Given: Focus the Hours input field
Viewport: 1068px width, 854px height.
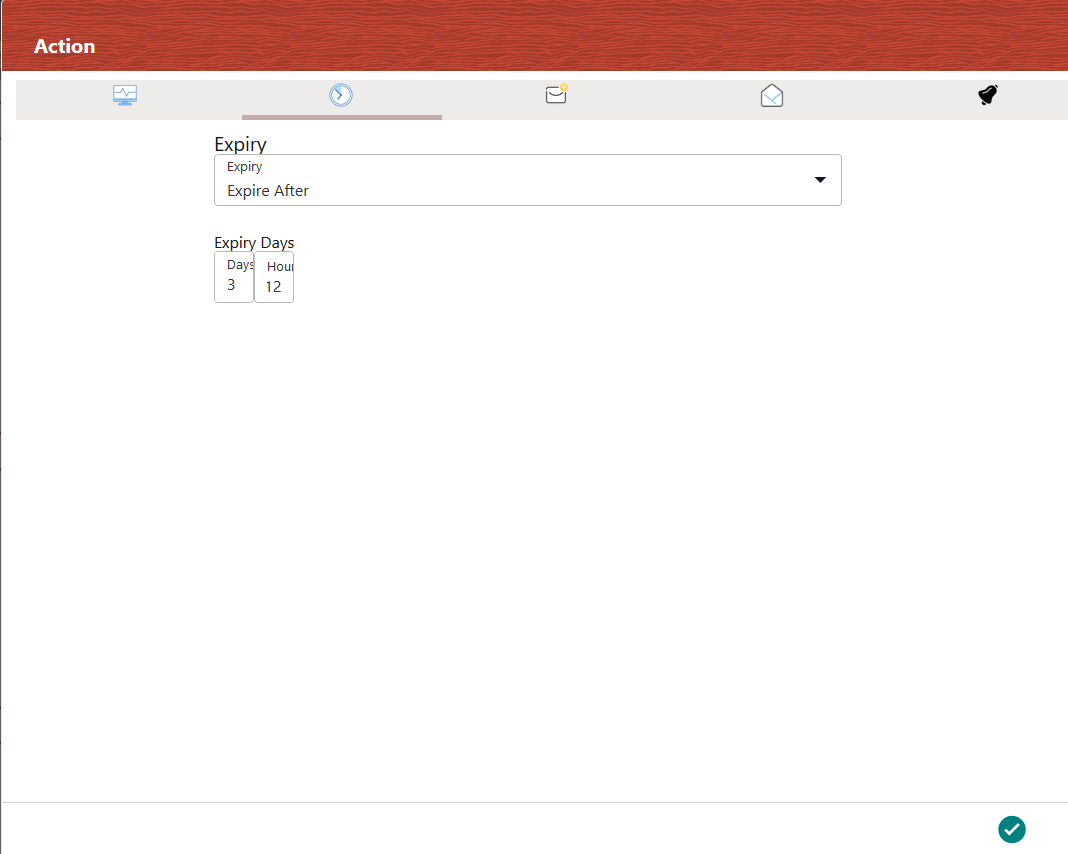Looking at the screenshot, I should (274, 277).
